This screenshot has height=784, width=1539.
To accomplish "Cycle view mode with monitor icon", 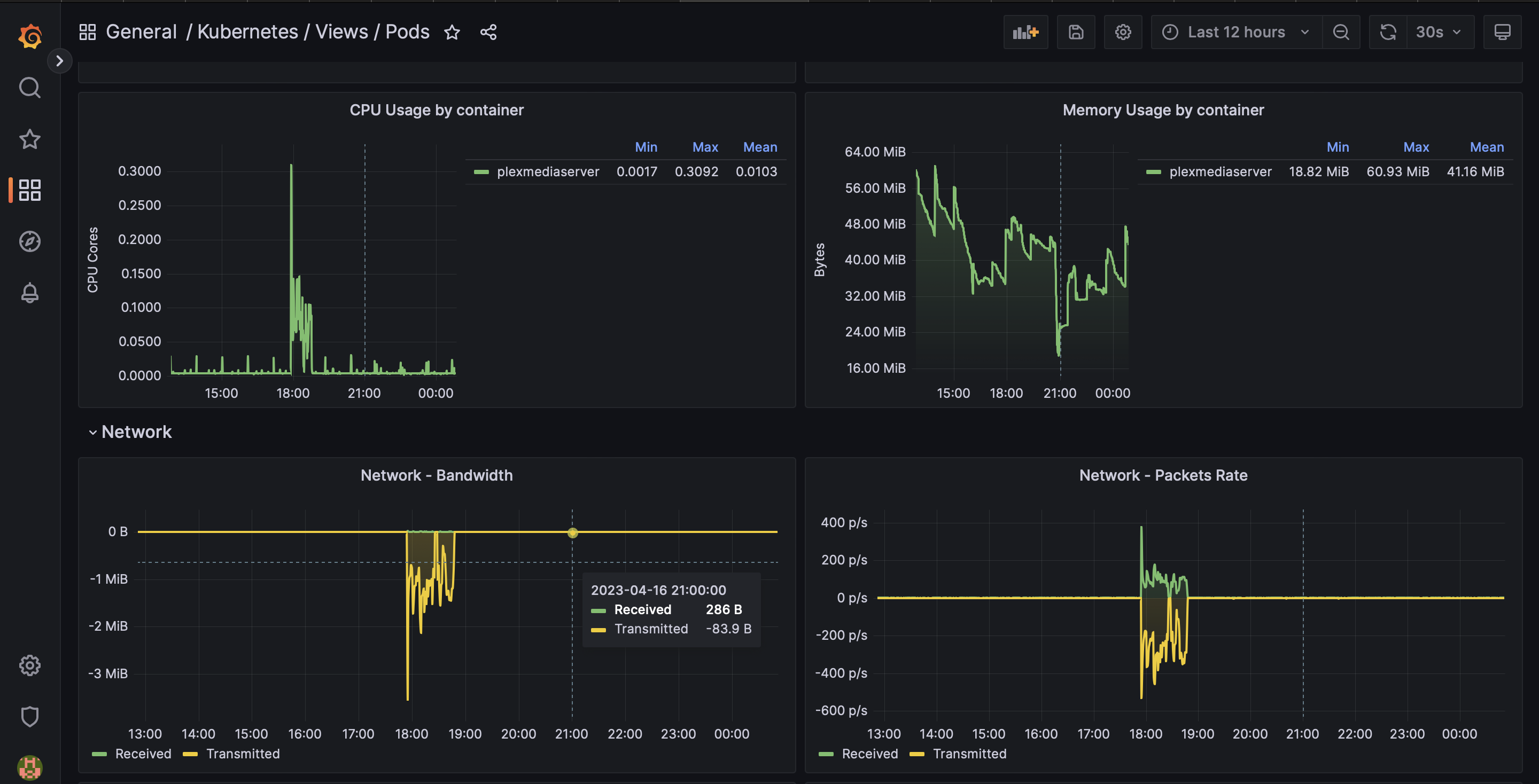I will click(x=1502, y=32).
